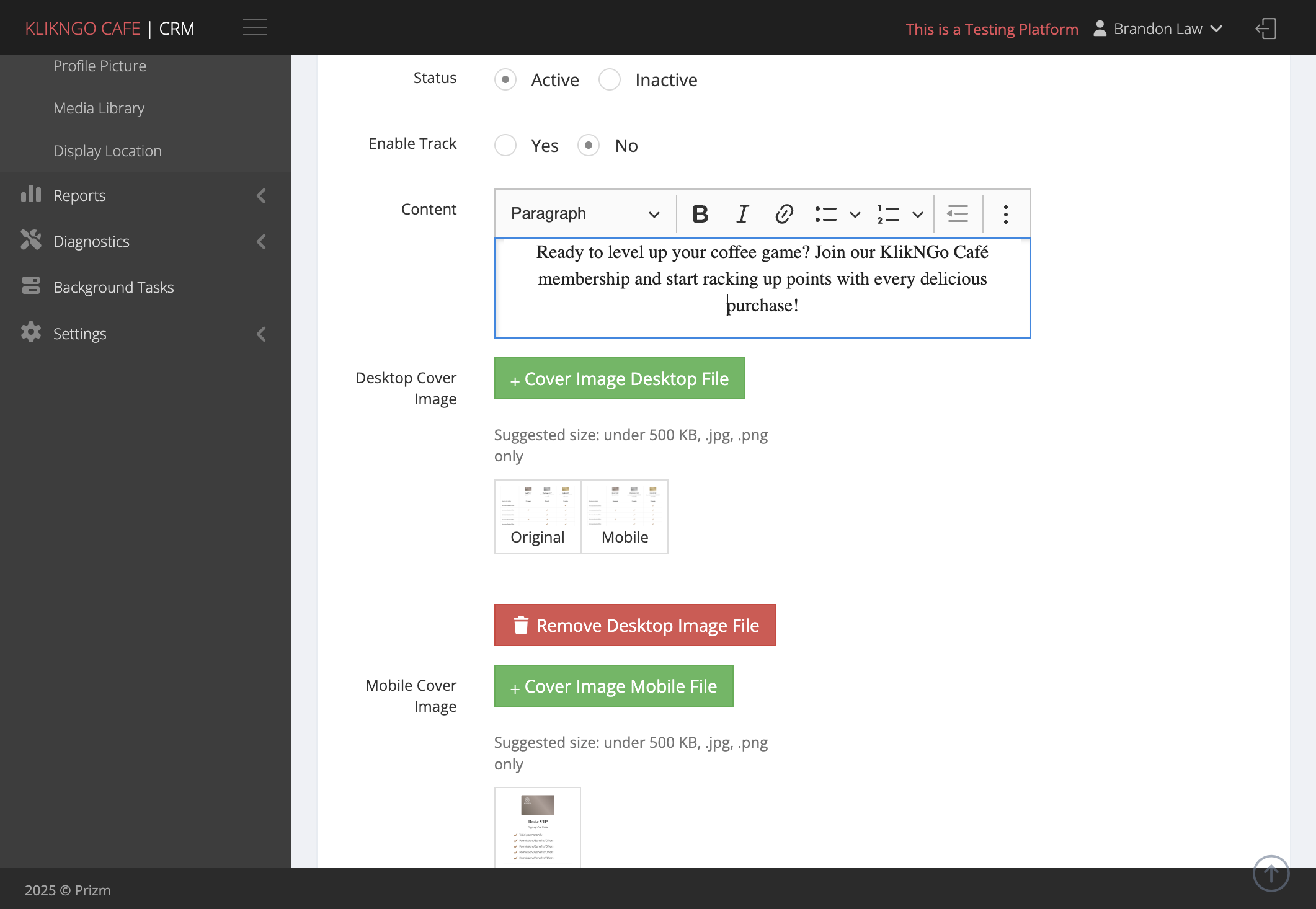Open the Paragraph style dropdown
1316x909 pixels.
(x=585, y=214)
